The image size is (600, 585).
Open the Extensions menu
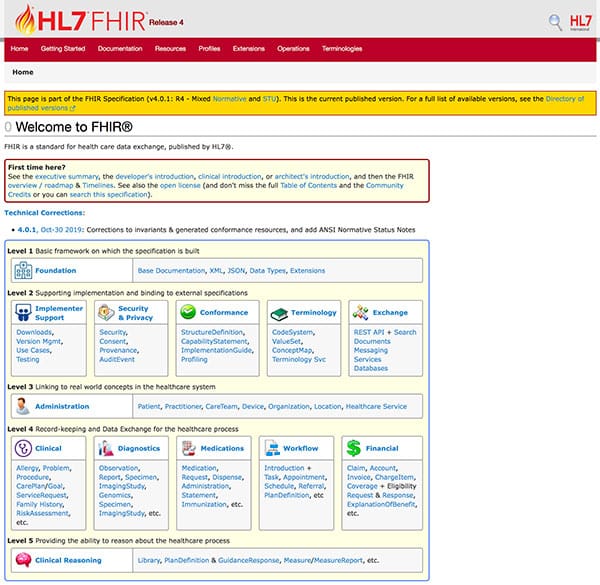[249, 49]
